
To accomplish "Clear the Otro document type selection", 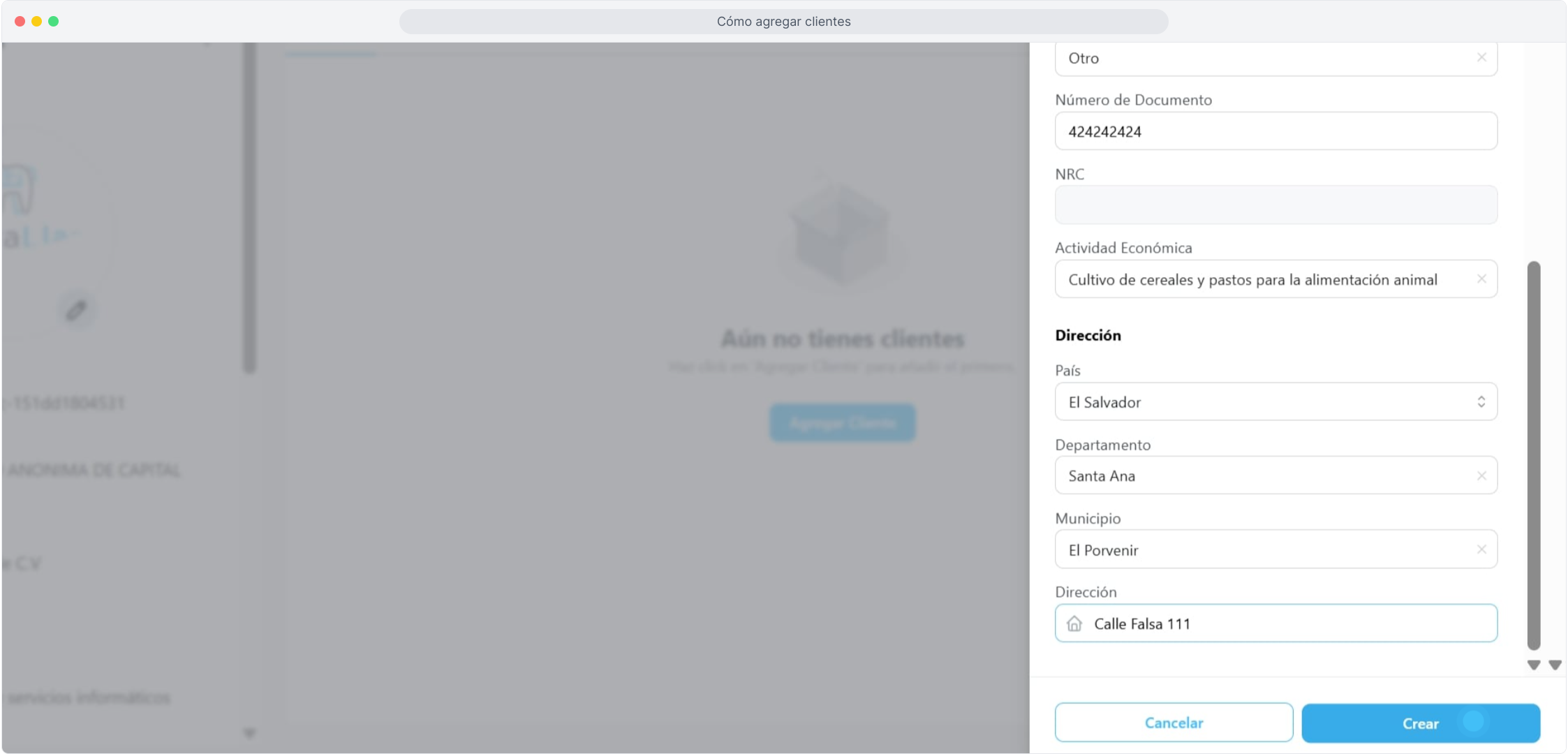I will [1481, 57].
